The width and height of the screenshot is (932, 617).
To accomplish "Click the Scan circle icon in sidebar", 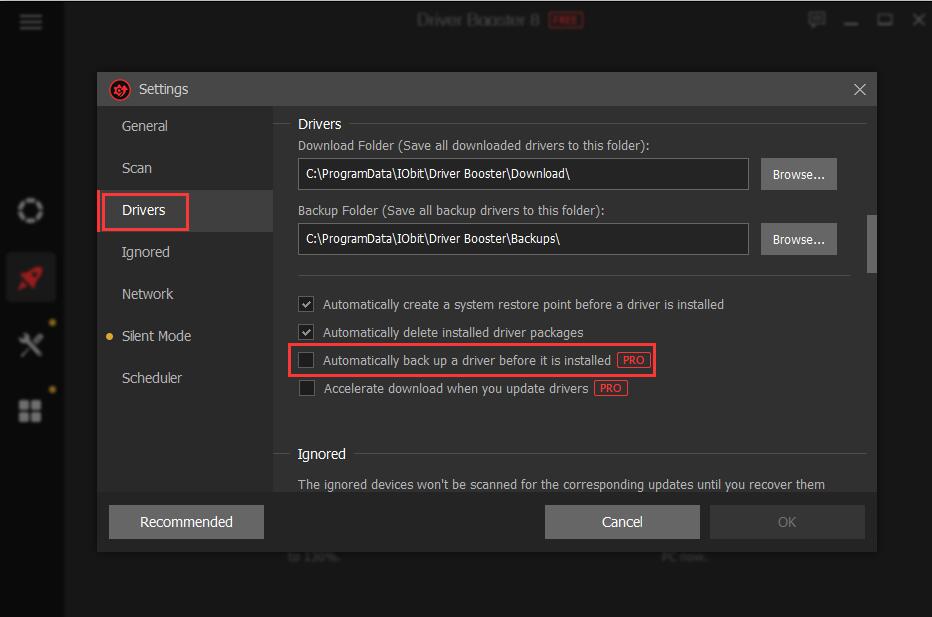I will 30,210.
